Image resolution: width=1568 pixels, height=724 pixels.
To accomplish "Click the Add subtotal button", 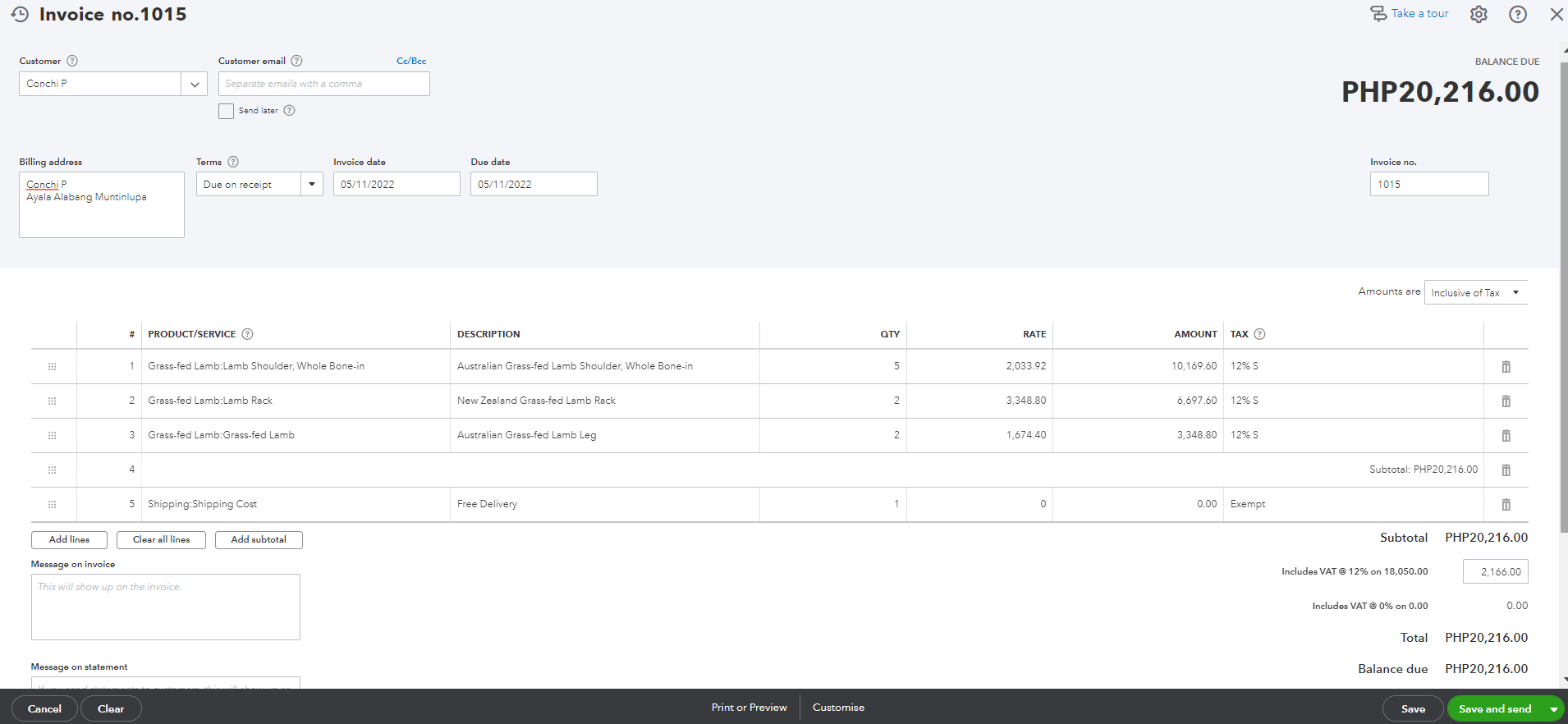I will (x=259, y=540).
